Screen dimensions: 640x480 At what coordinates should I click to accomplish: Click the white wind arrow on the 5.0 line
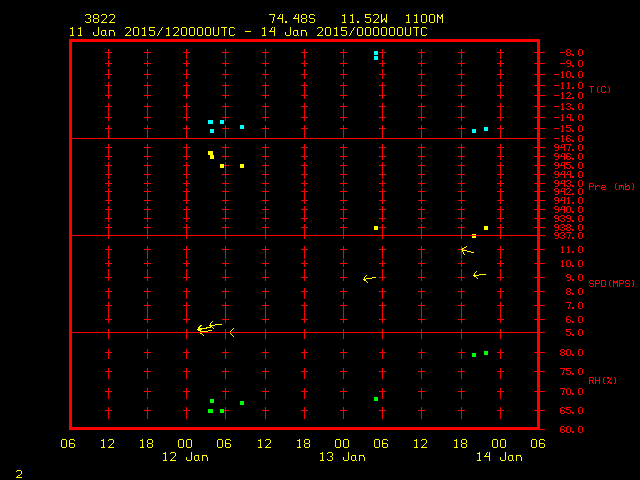(x=231, y=332)
